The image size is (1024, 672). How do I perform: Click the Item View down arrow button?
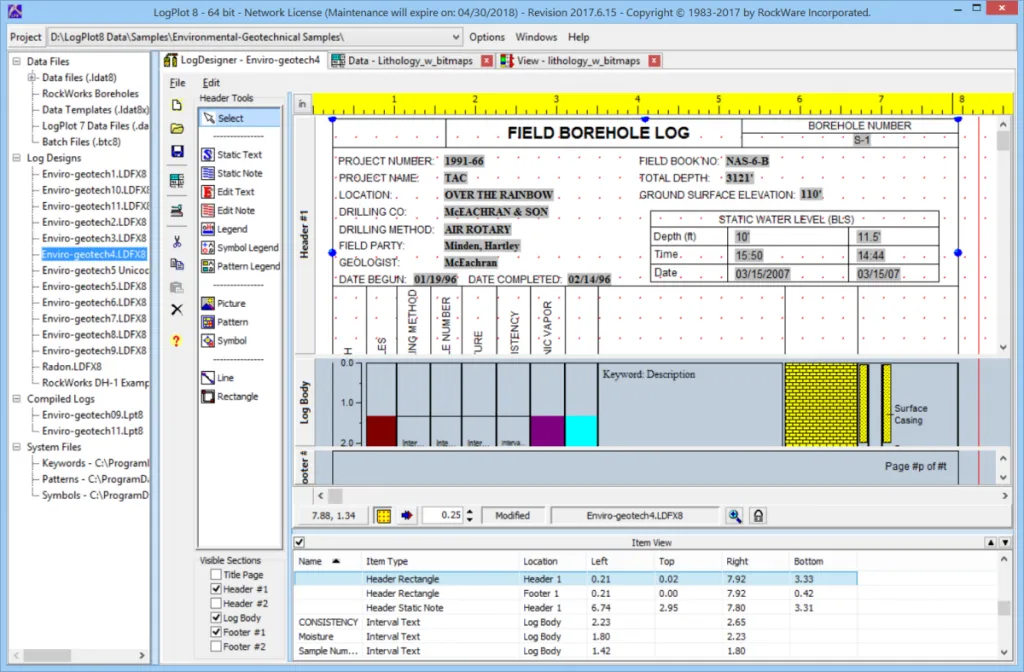tap(1005, 543)
